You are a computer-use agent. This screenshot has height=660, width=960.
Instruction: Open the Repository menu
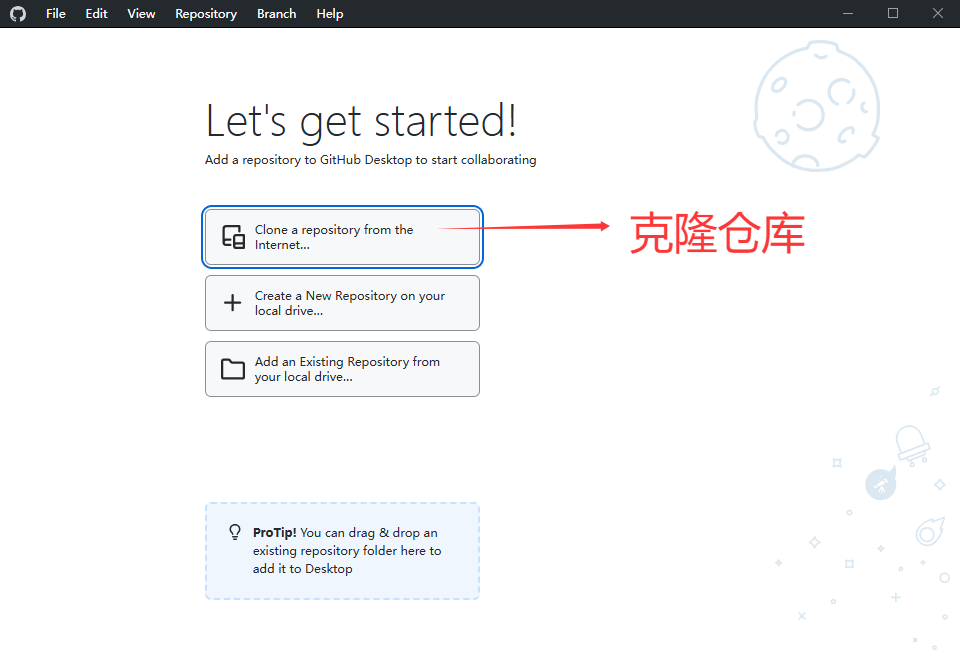206,14
